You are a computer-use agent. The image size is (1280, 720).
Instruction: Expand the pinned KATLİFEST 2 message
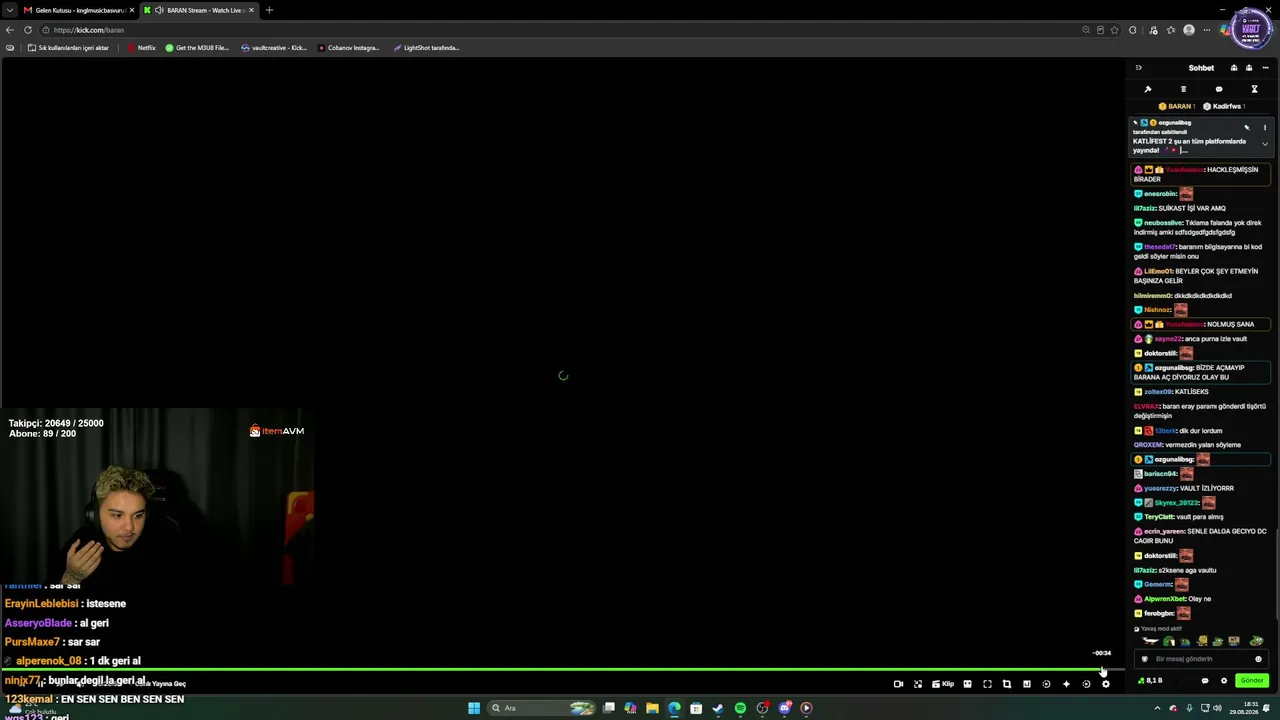tap(1265, 144)
